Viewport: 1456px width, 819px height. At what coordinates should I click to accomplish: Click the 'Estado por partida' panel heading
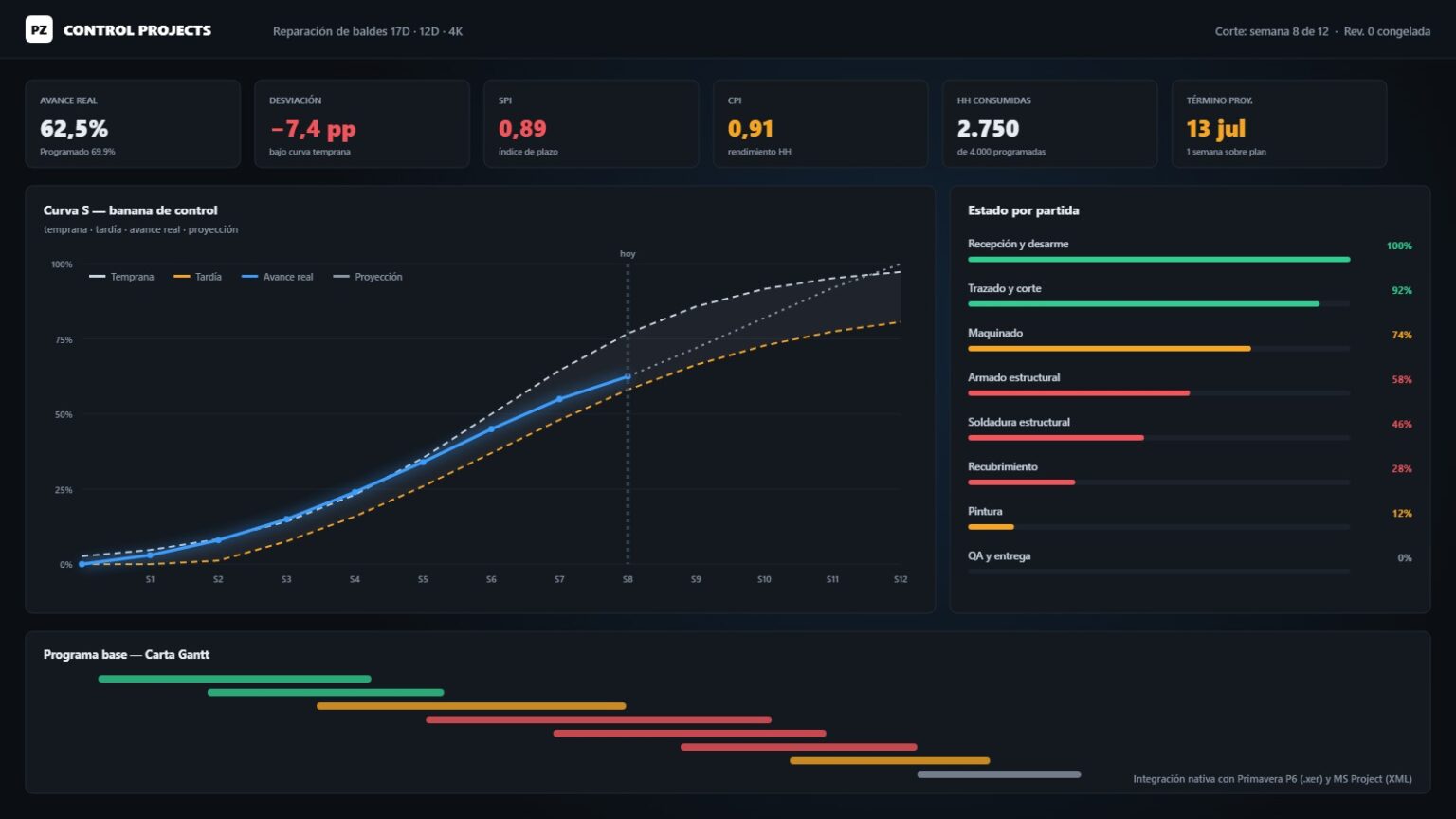tap(1024, 210)
